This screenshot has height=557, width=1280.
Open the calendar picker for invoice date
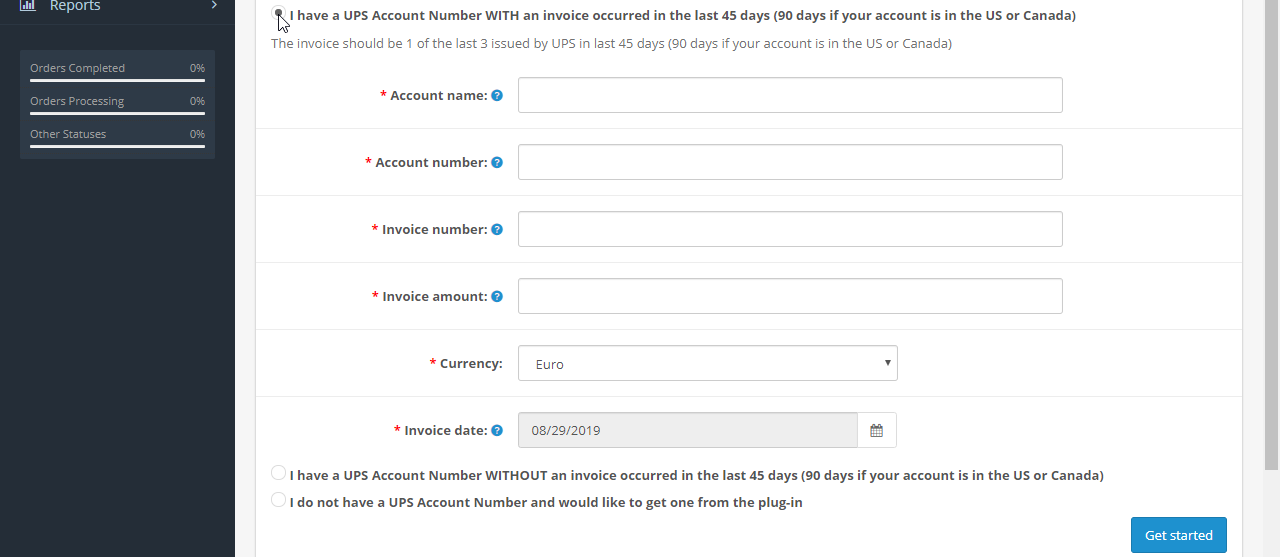coord(877,430)
